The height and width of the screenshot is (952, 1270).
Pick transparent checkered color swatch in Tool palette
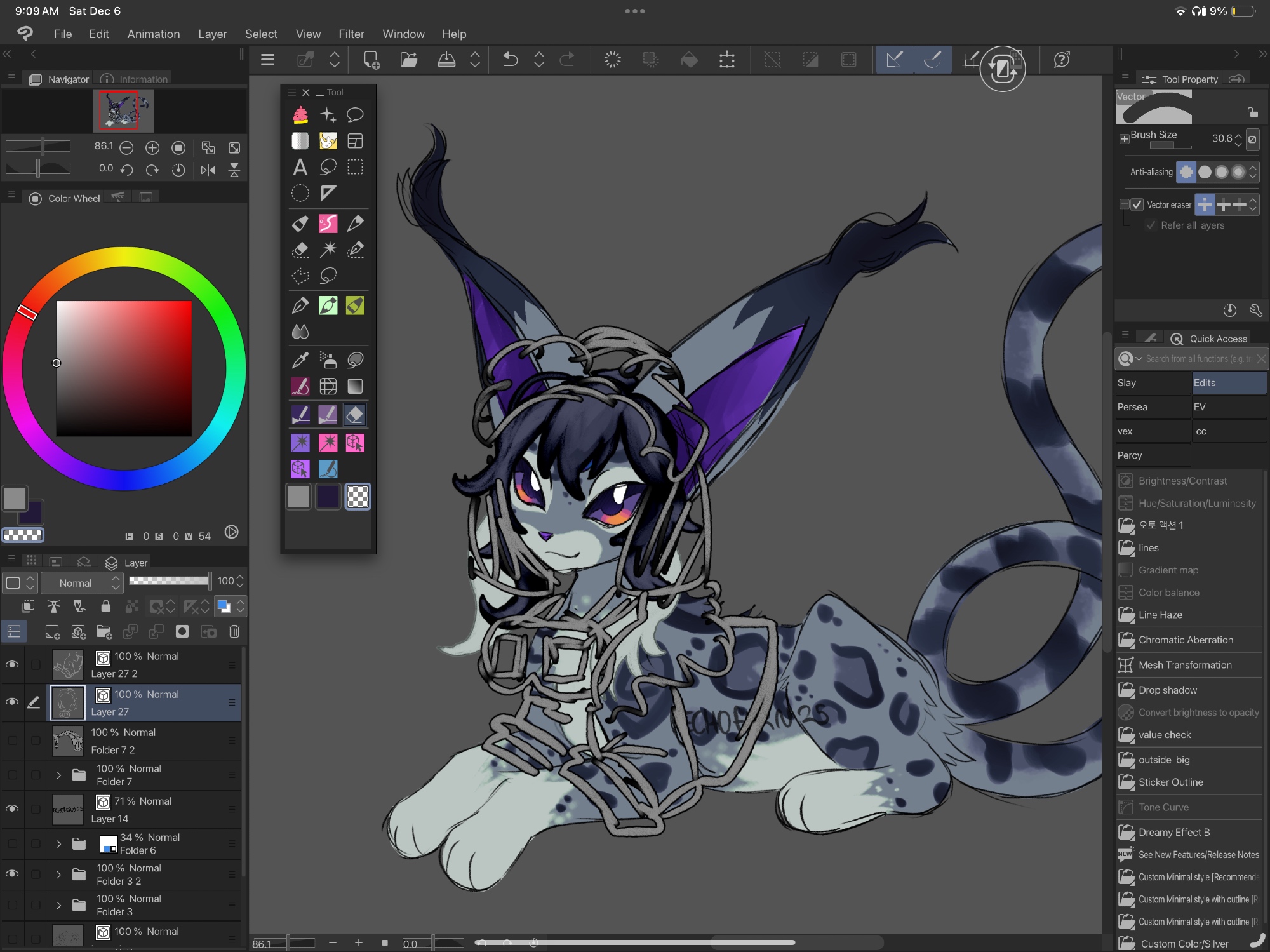pos(358,497)
